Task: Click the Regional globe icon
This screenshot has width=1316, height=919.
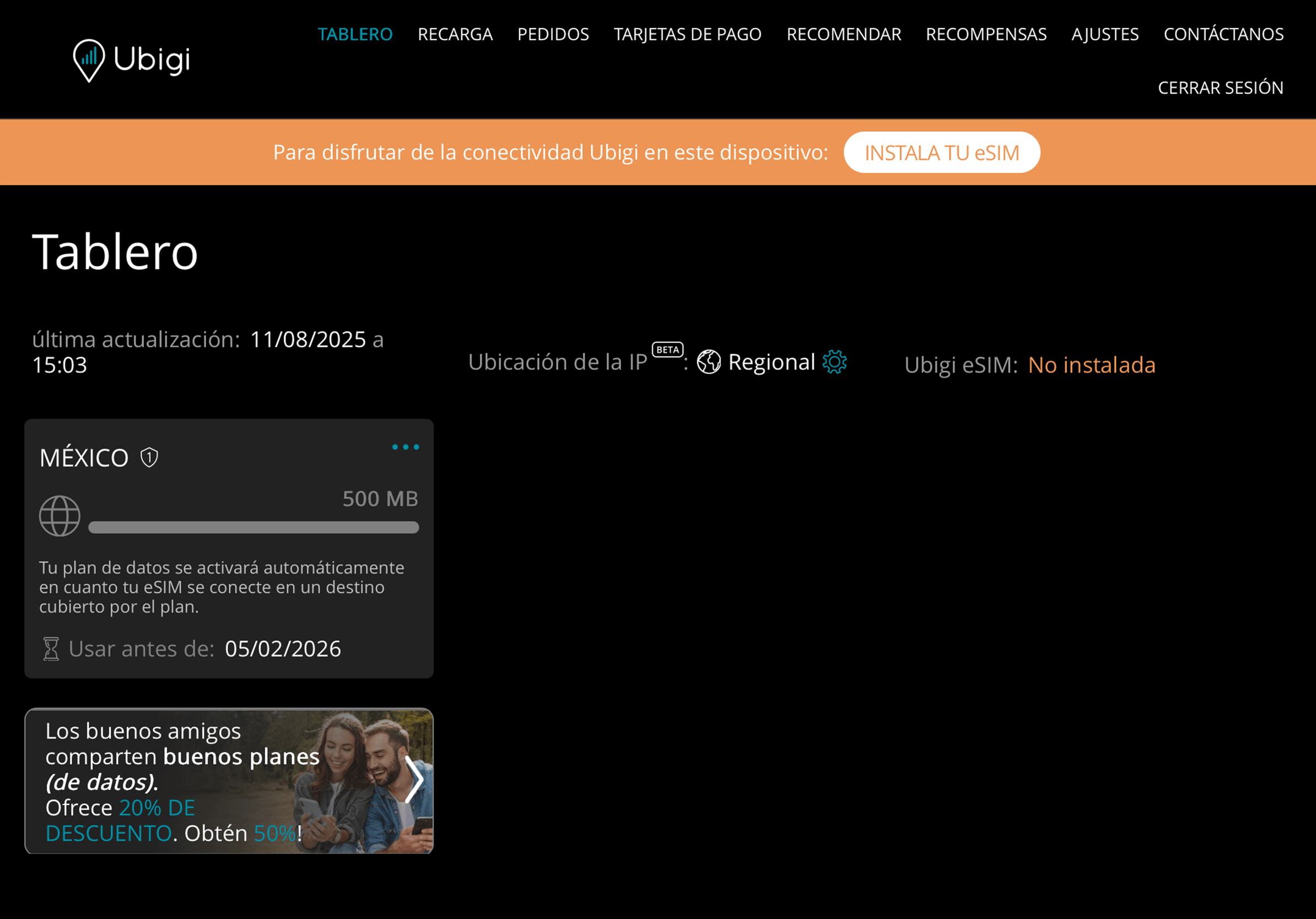Action: [x=709, y=362]
